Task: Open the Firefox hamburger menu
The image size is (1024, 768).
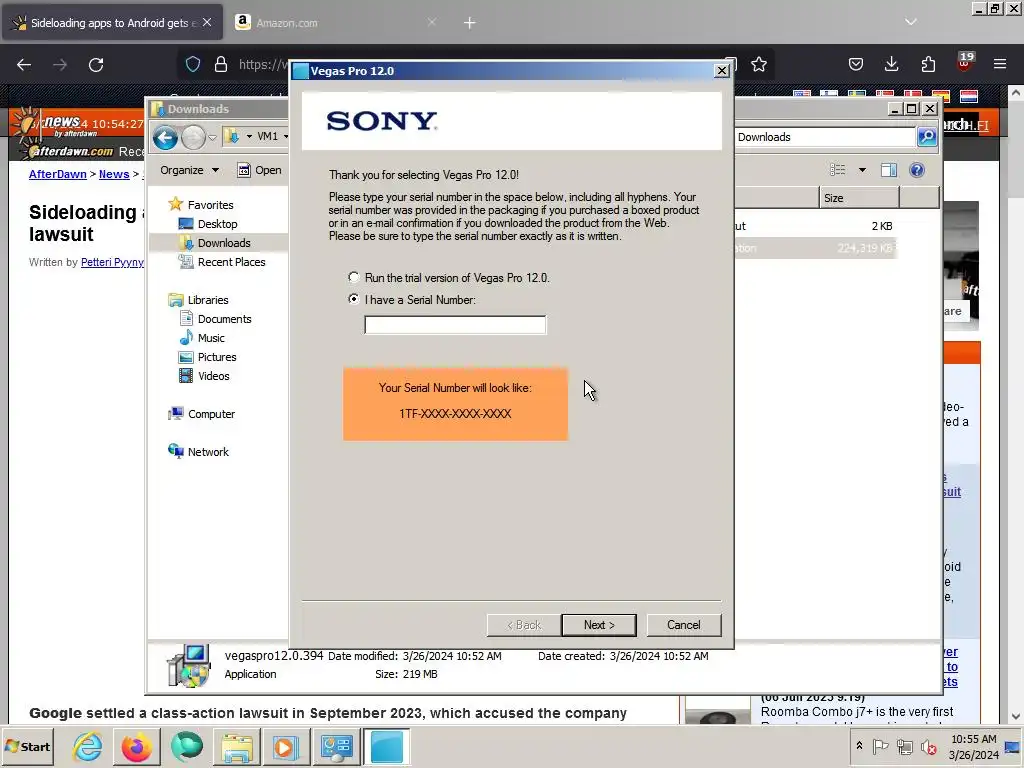Action: tap(1000, 64)
